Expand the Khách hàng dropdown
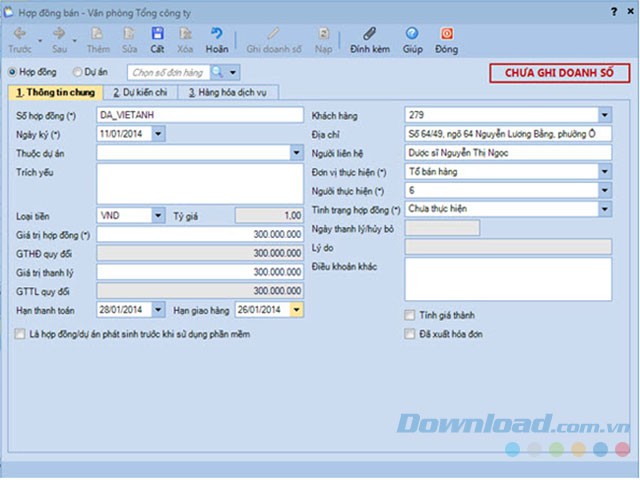 point(604,115)
